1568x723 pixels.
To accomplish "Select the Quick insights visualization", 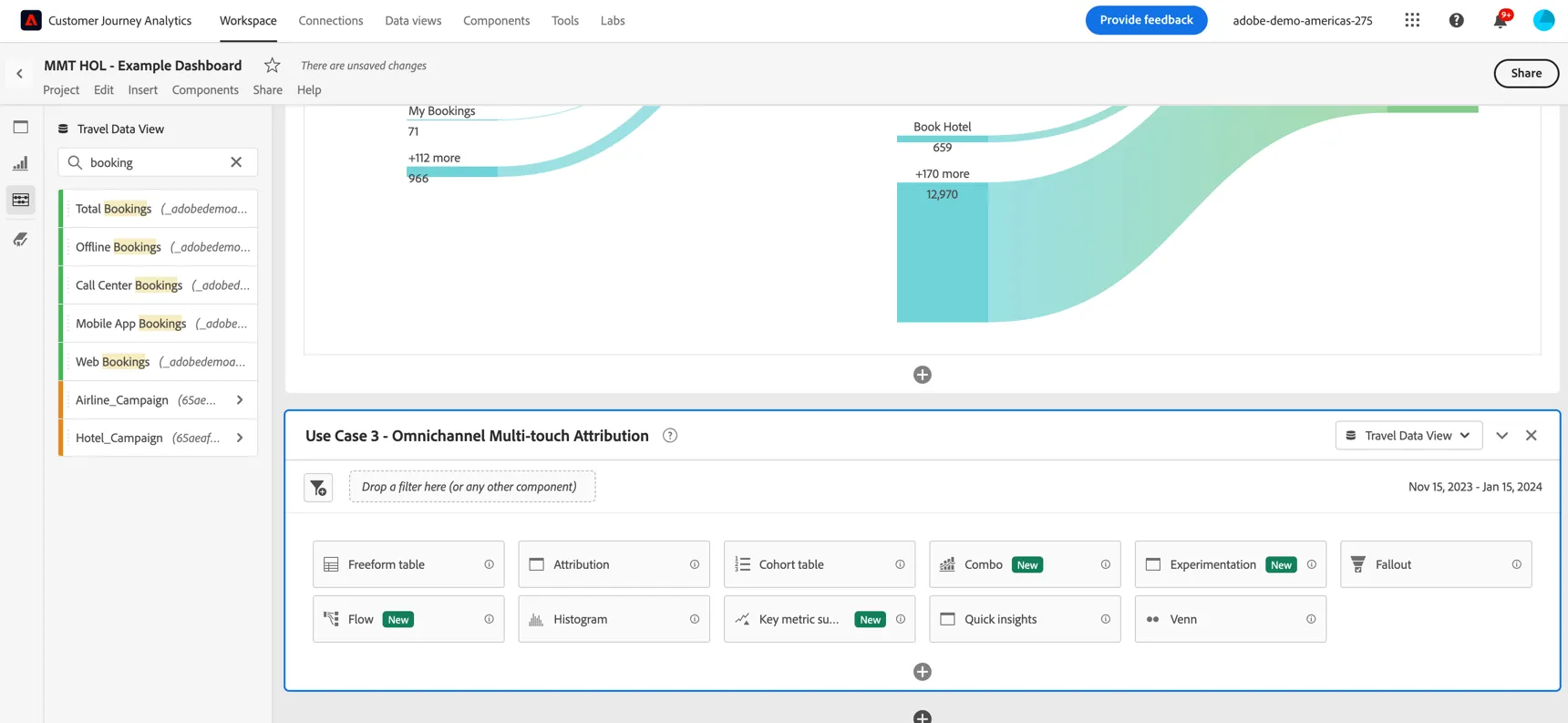I will (x=1025, y=619).
